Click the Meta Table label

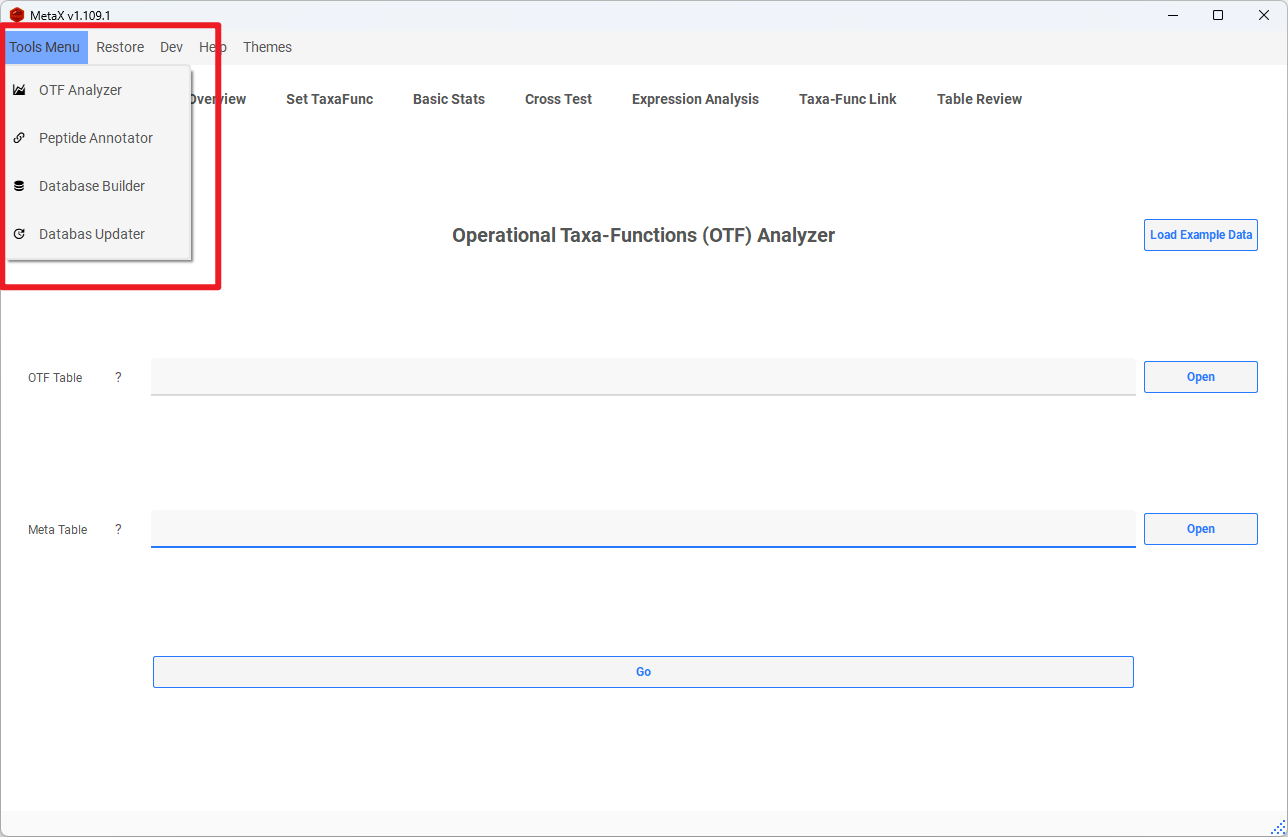58,530
